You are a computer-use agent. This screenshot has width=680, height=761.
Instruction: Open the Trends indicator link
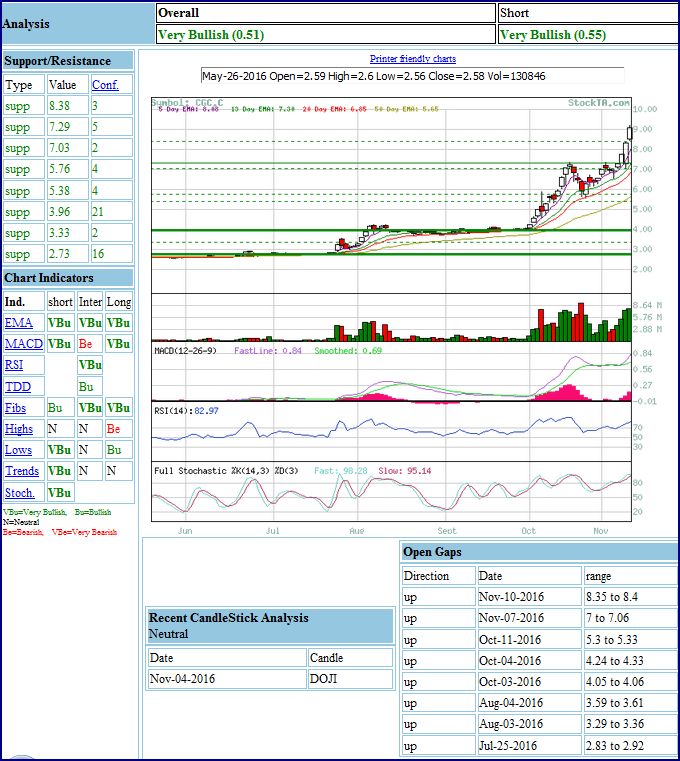click(22, 471)
